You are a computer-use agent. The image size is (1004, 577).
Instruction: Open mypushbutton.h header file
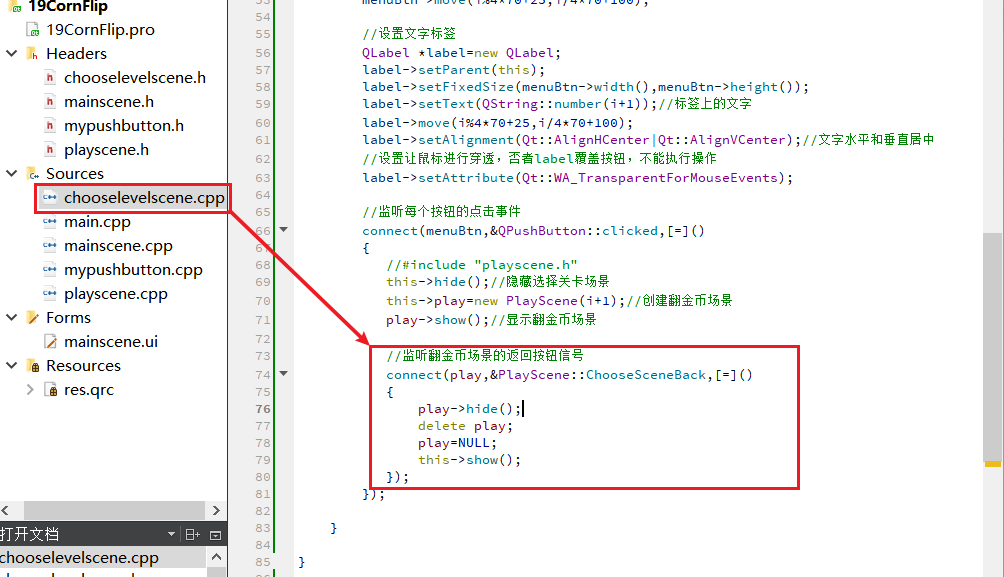(124, 126)
